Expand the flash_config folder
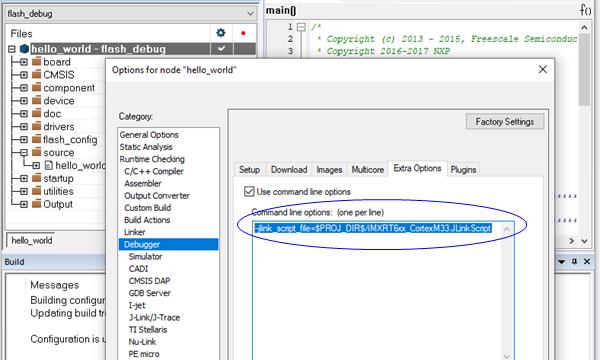This screenshot has width=600, height=360. point(24,140)
